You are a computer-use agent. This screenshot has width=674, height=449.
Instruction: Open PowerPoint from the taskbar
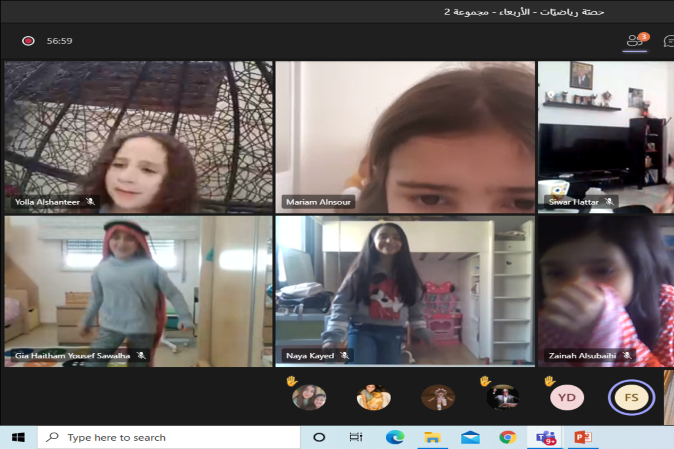click(584, 437)
